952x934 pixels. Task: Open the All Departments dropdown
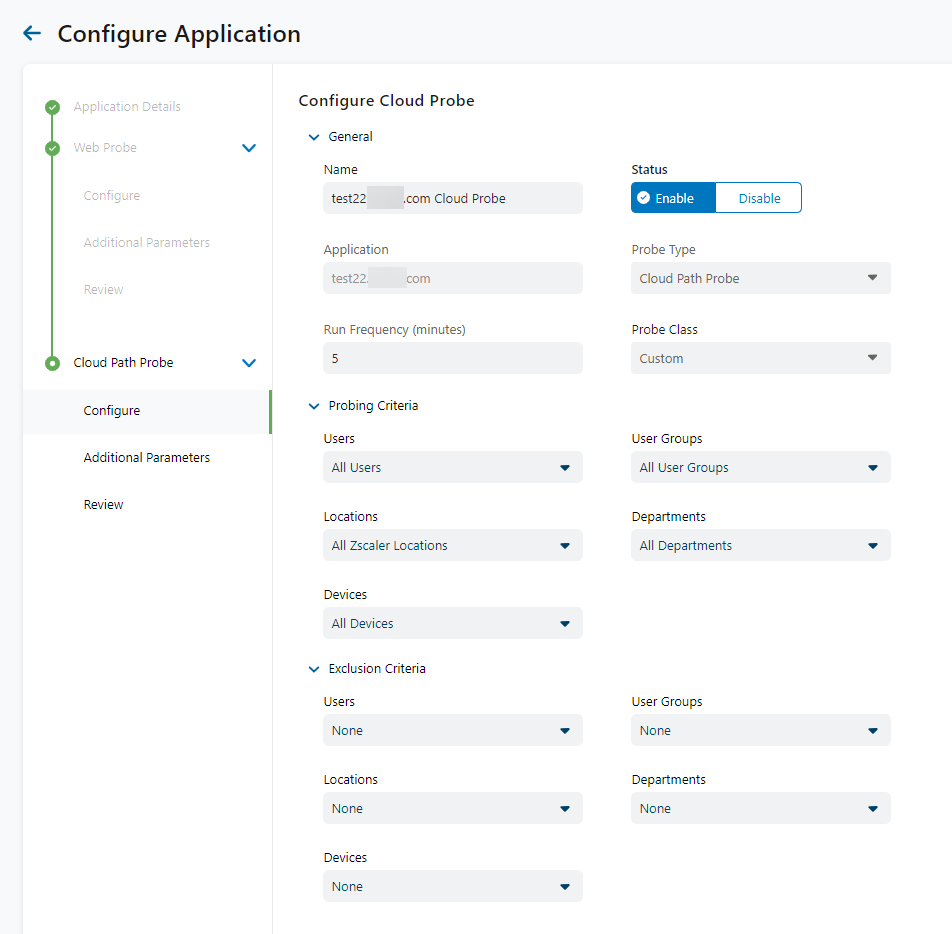761,545
